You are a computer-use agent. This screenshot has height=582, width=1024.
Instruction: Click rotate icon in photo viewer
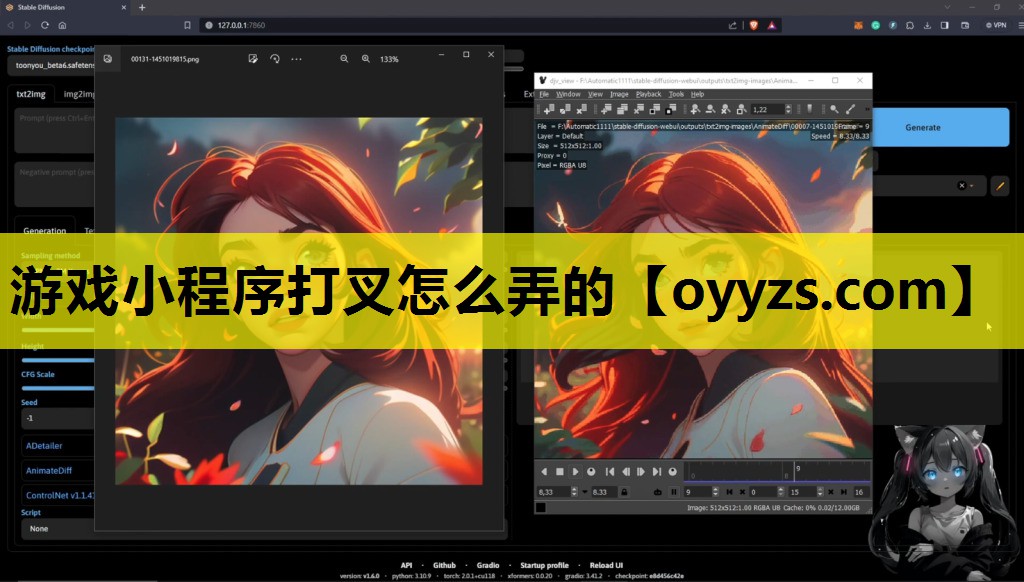[275, 59]
